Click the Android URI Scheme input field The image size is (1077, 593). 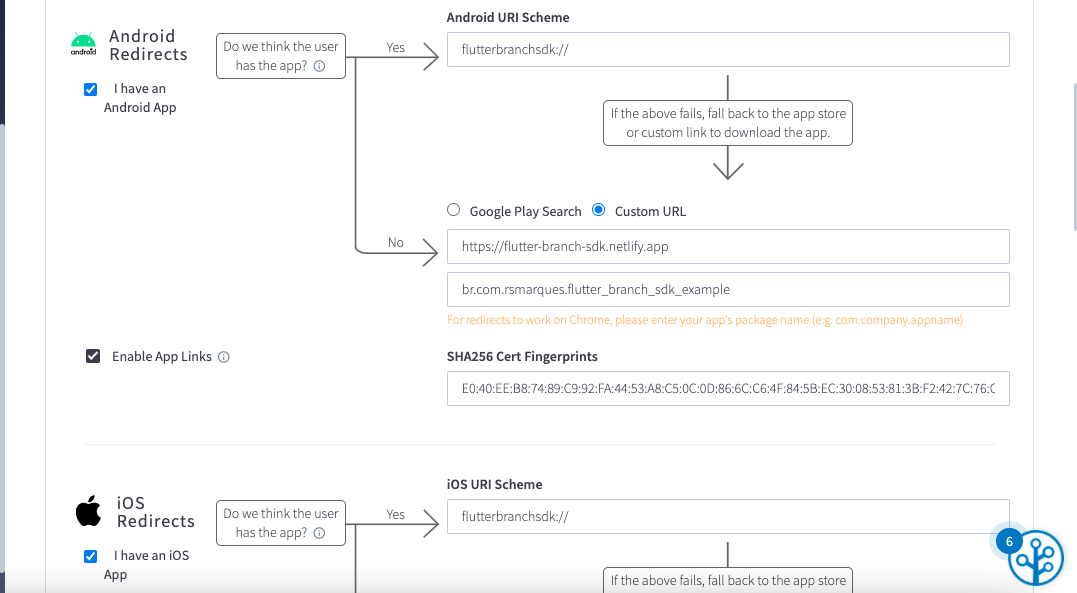point(727,48)
